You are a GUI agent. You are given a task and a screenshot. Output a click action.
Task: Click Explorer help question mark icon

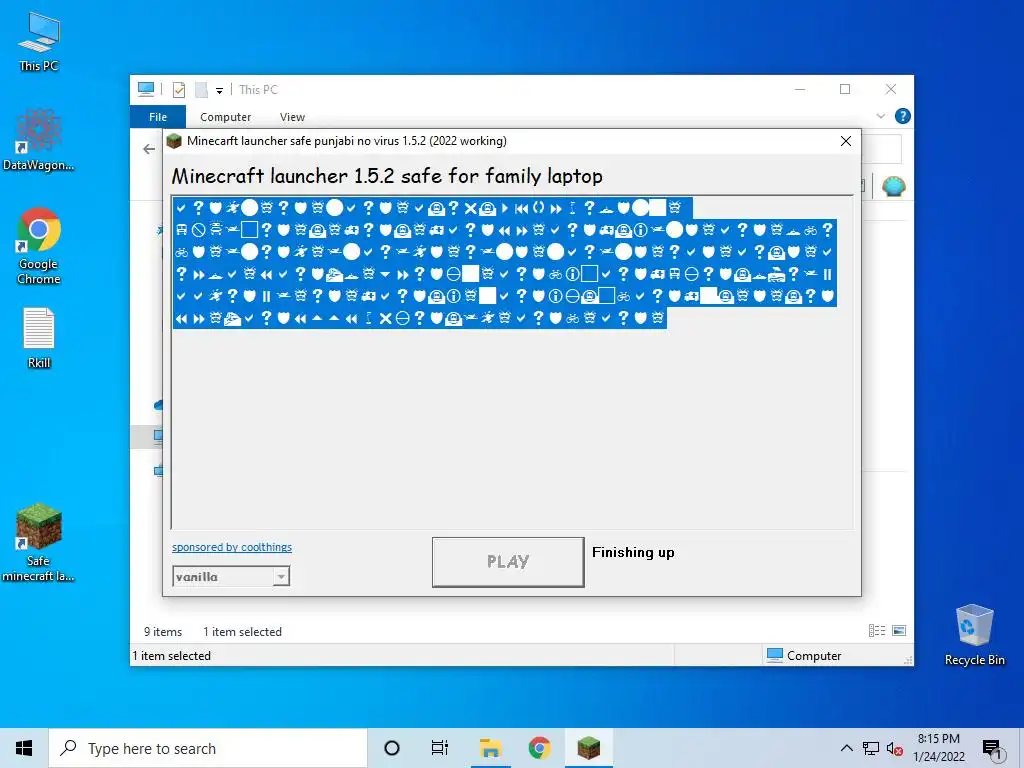[903, 116]
